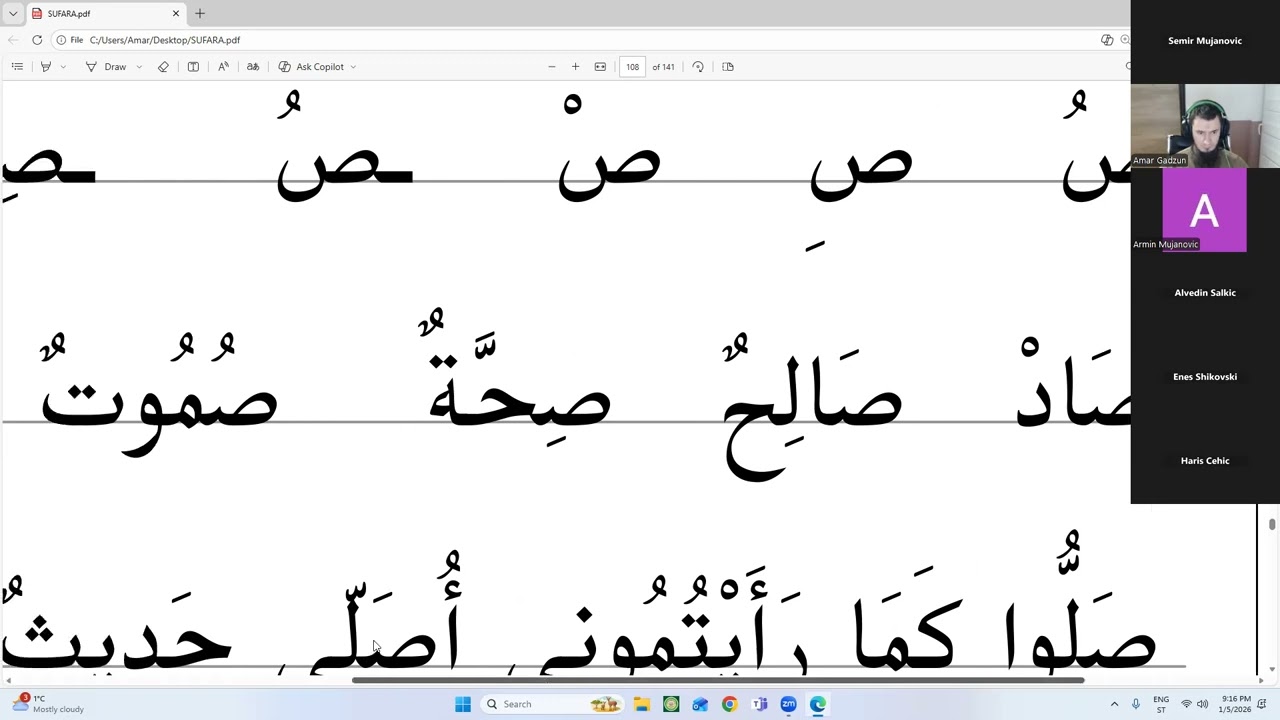The width and height of the screenshot is (1280, 720).
Task: Select participant Alvedin Salkic
Action: [1205, 293]
